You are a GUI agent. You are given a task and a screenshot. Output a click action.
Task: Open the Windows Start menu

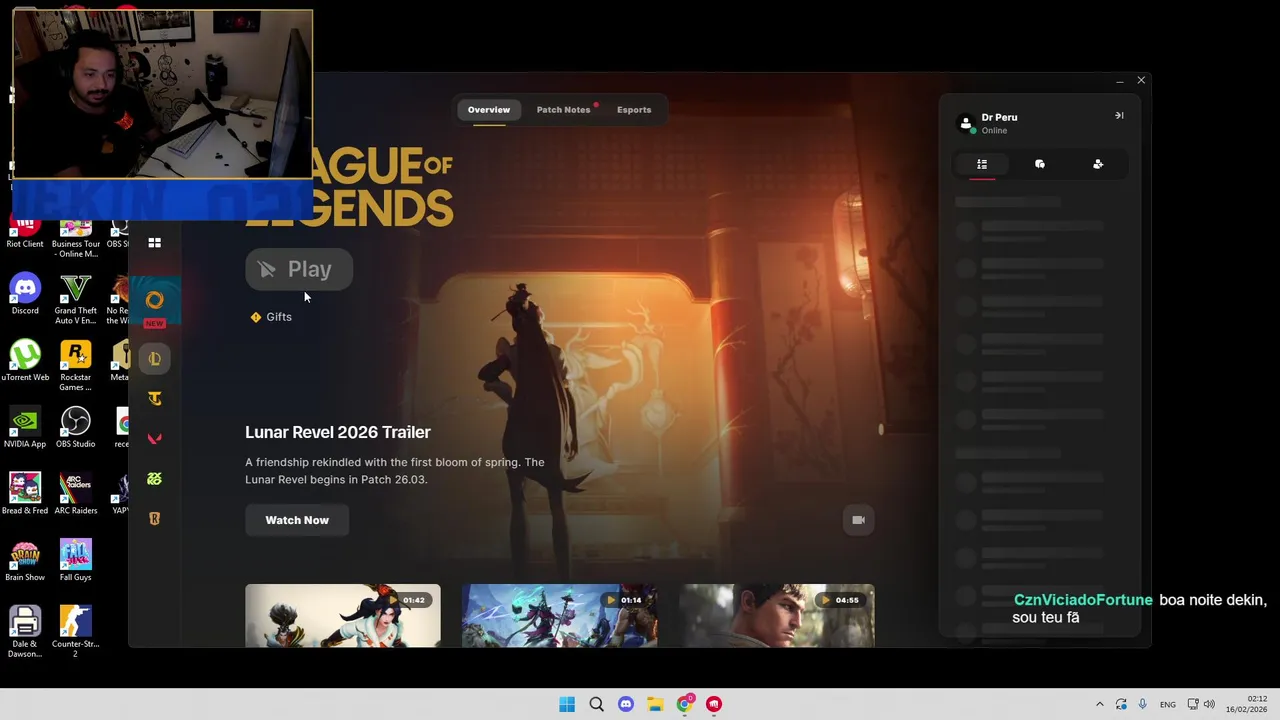coord(567,704)
